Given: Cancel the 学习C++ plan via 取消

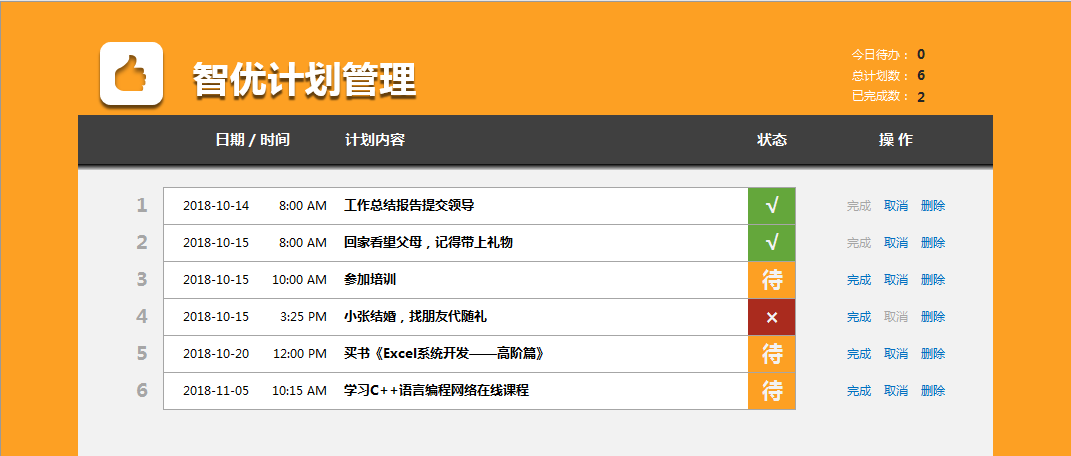Looking at the screenshot, I should [895, 390].
